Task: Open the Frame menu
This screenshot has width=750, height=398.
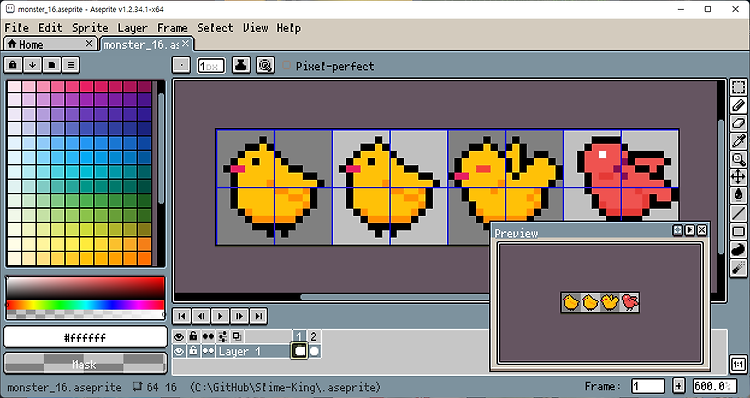Action: [x=172, y=28]
